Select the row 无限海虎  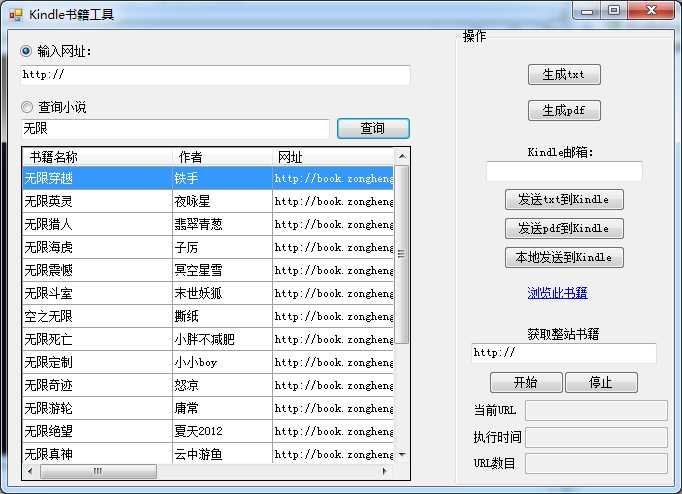pos(208,247)
